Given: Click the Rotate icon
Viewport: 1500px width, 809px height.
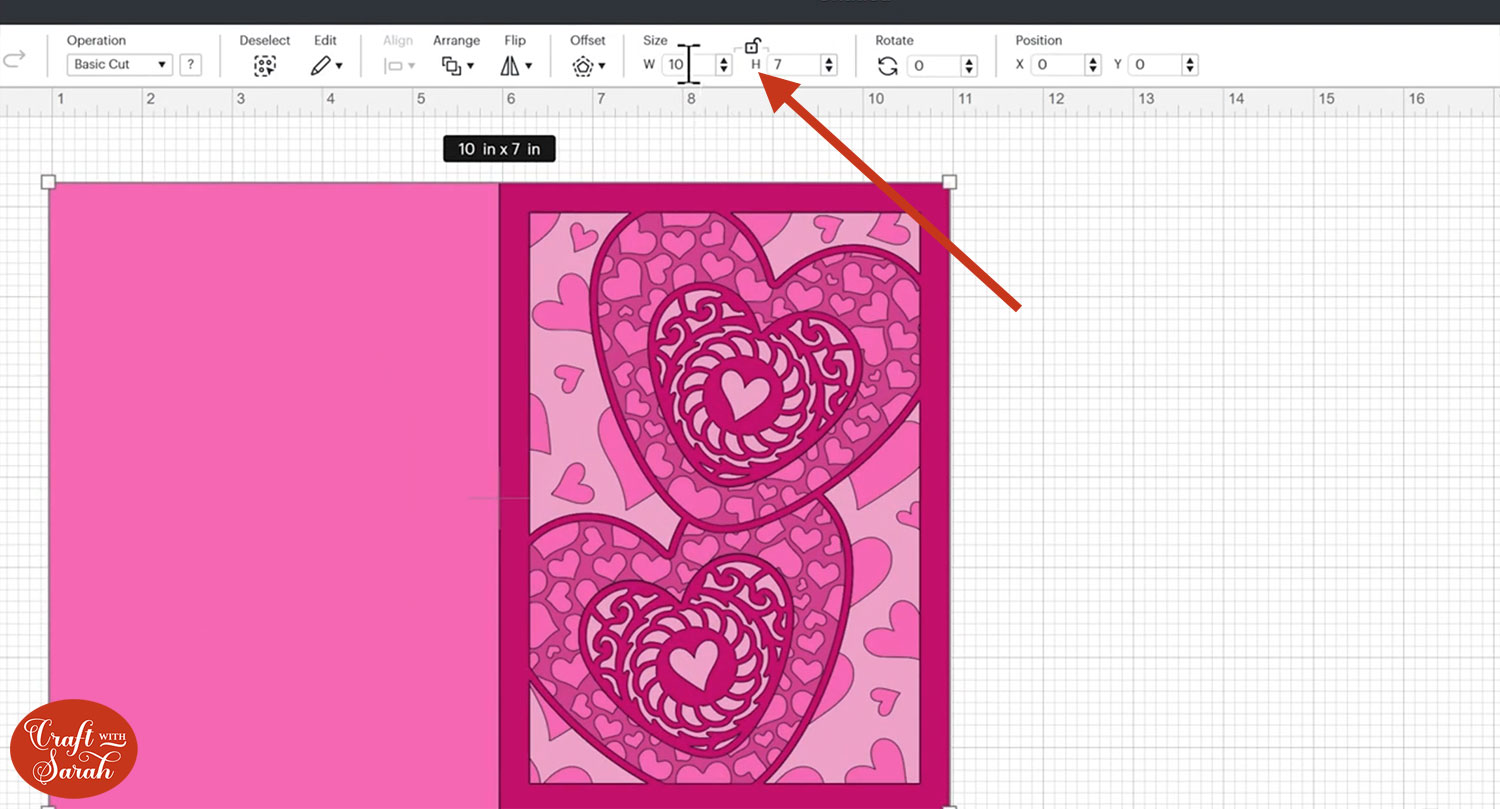Looking at the screenshot, I should (x=887, y=66).
